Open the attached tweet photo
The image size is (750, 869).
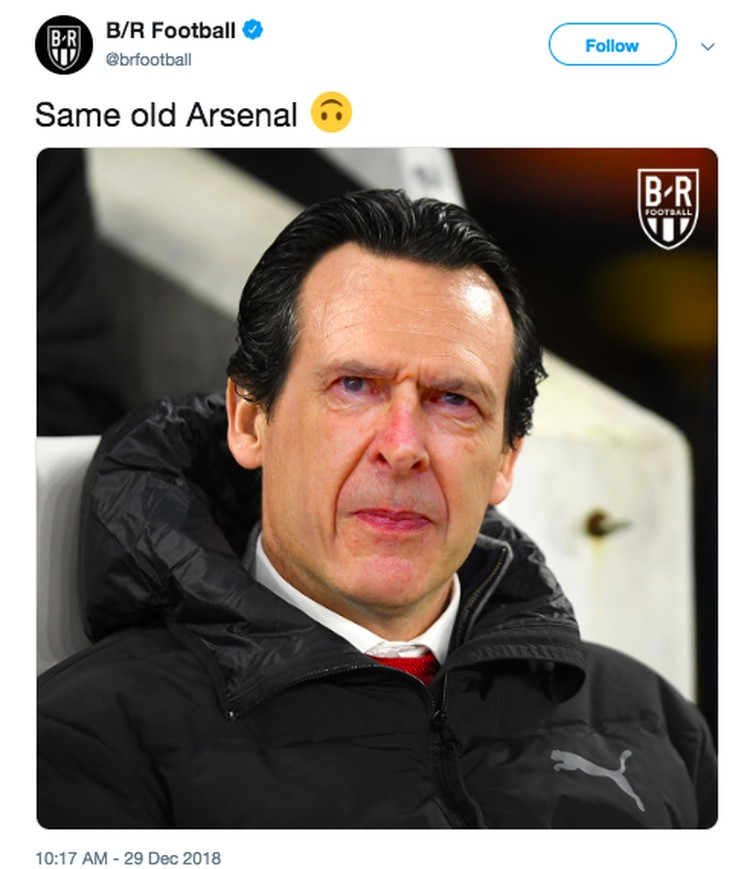377,488
